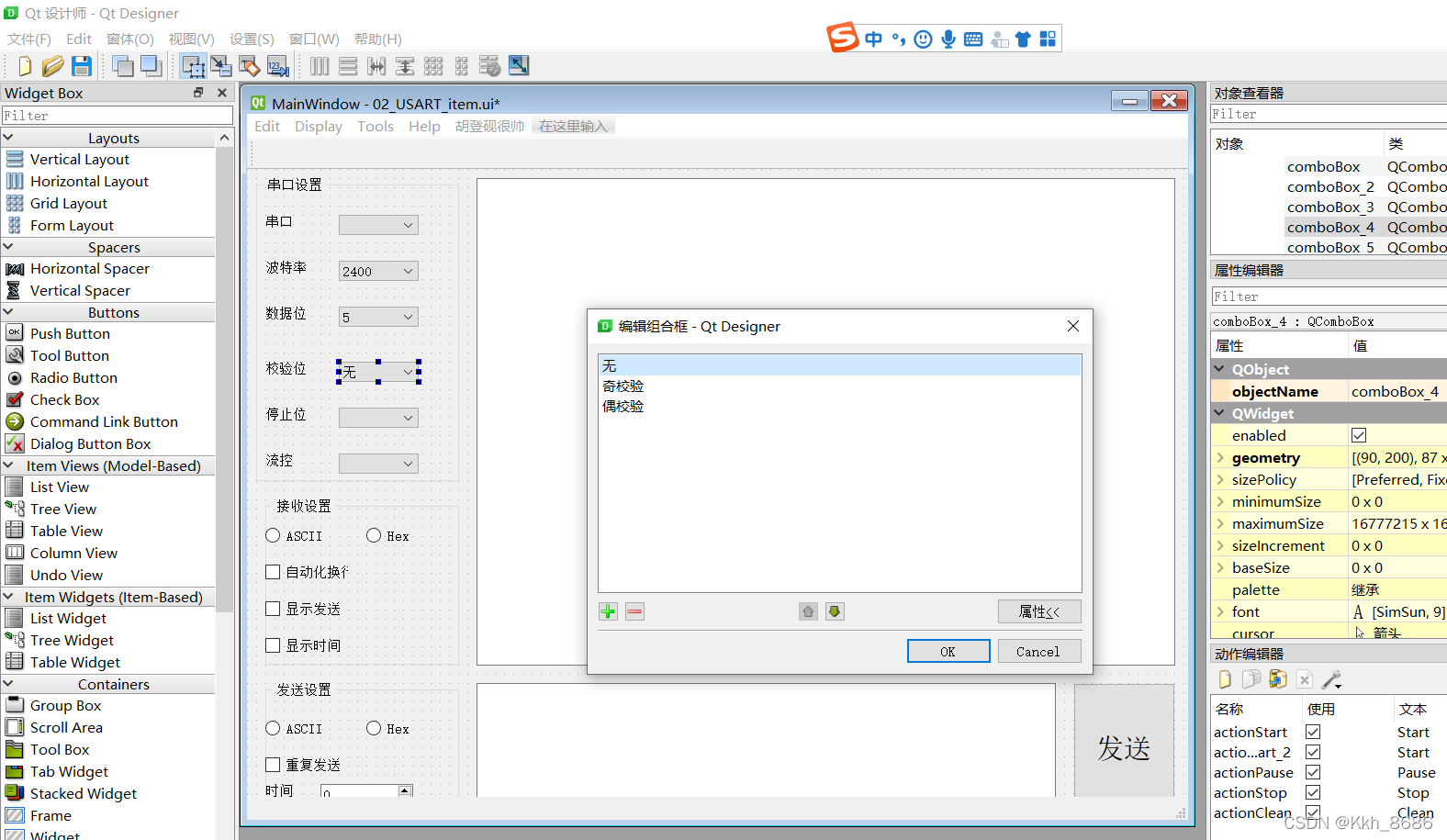Click the Sogou voice input microphone icon
The image size is (1447, 840).
pos(948,39)
